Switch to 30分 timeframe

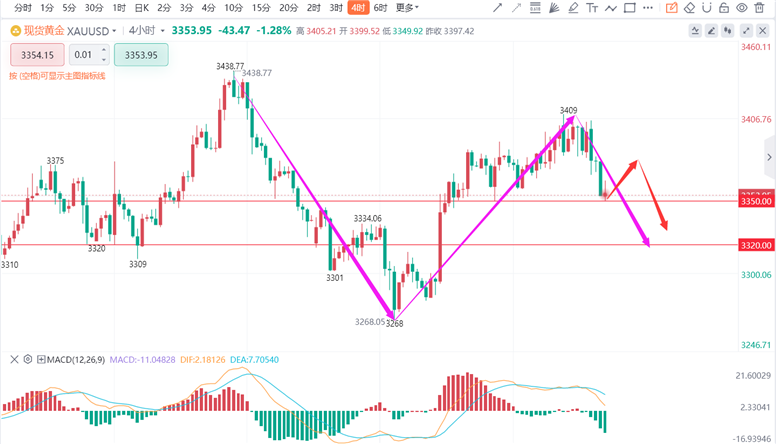pos(94,8)
